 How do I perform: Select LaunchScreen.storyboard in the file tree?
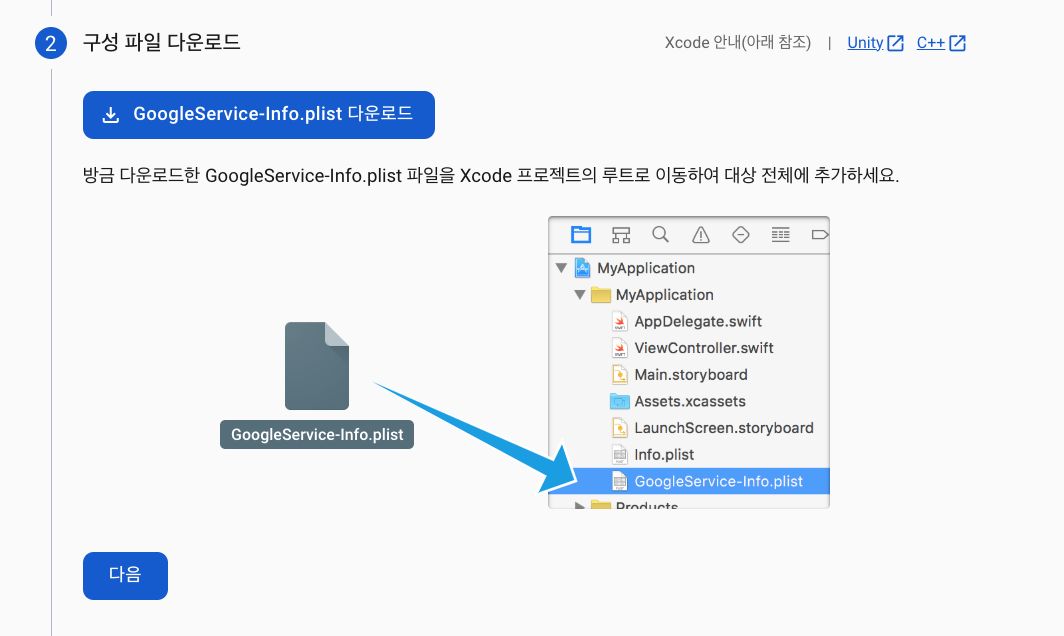(723, 428)
